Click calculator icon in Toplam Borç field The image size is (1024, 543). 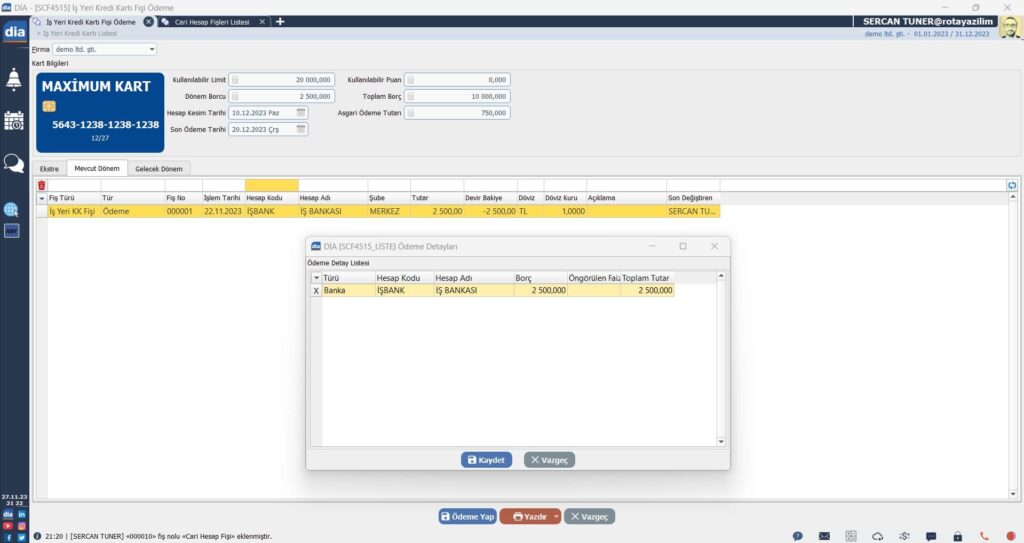pyautogui.click(x=411, y=96)
